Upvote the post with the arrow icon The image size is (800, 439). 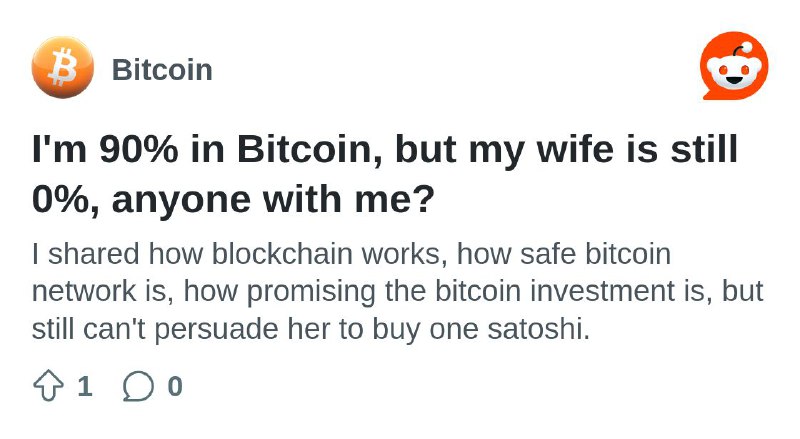pos(48,386)
